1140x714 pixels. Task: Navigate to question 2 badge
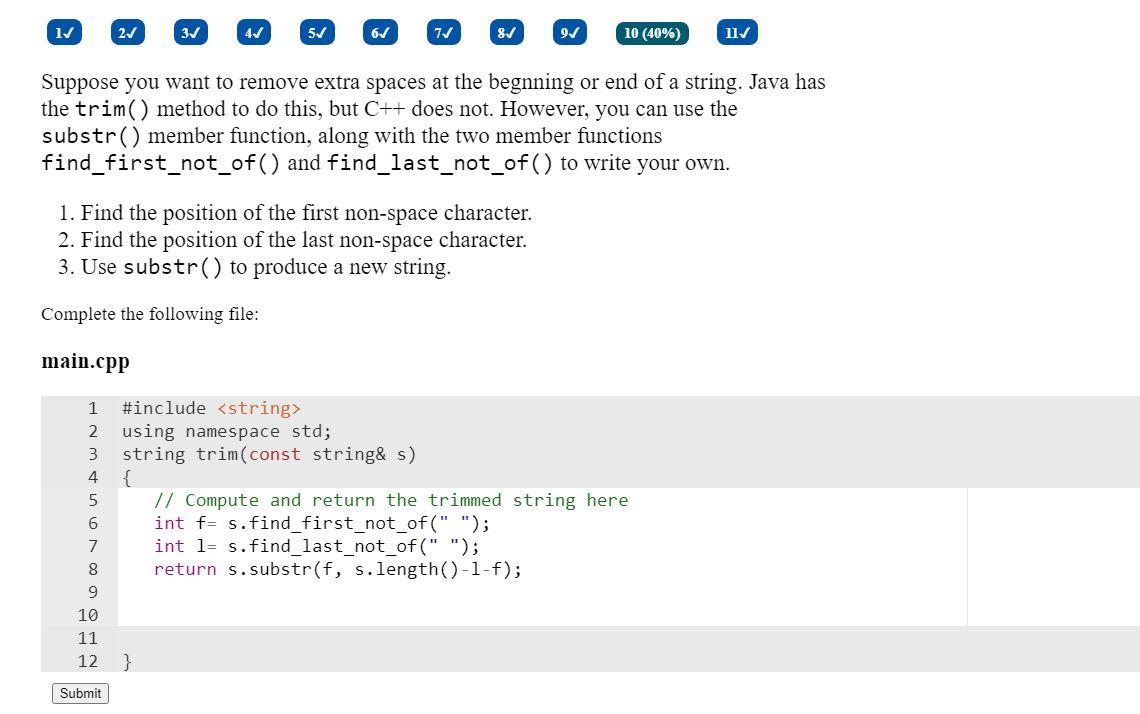pyautogui.click(x=127, y=32)
